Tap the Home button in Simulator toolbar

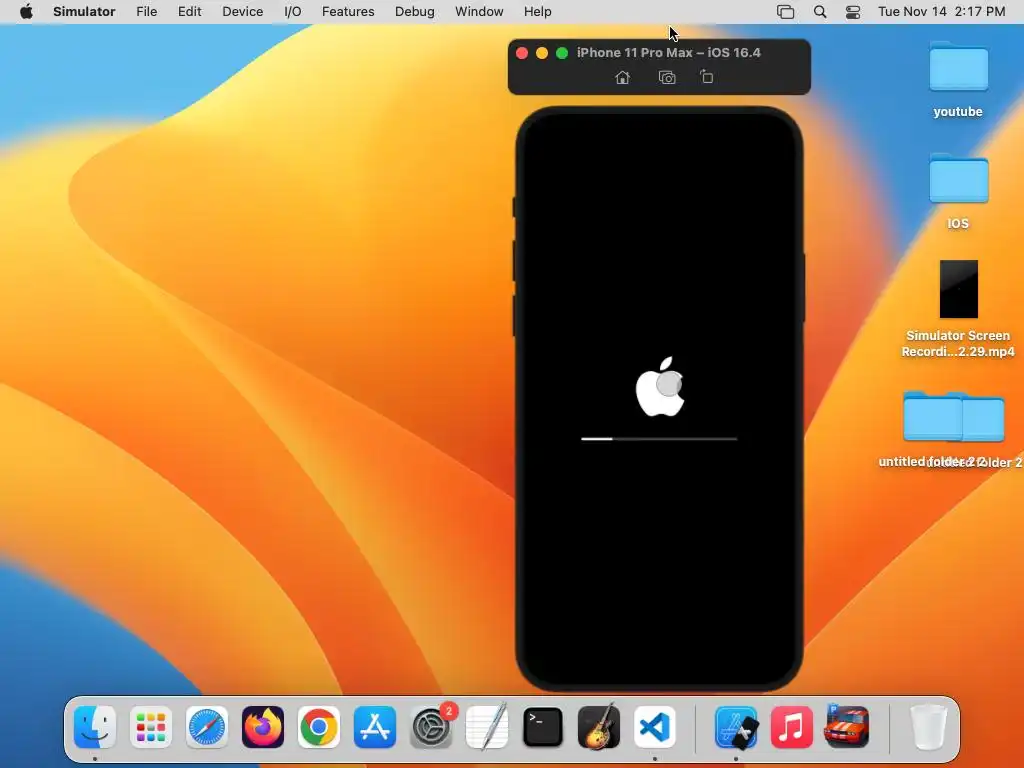622,78
